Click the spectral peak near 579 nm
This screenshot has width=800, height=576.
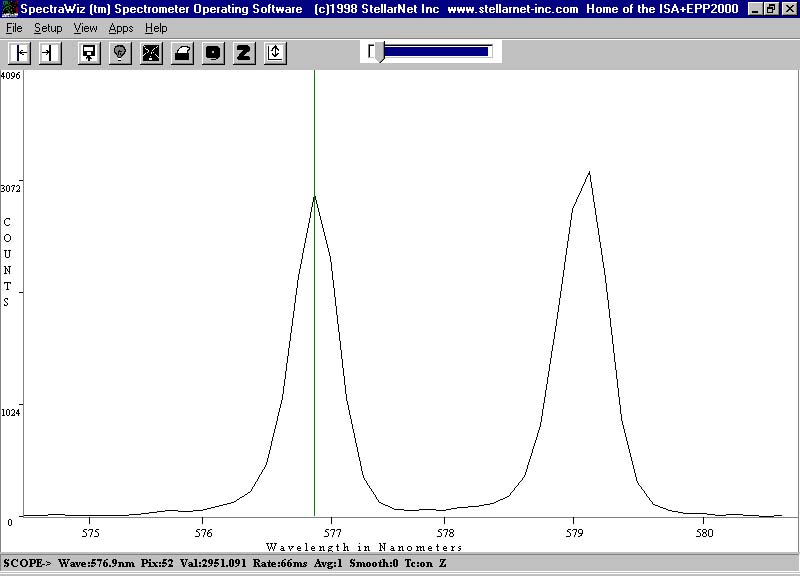point(589,172)
